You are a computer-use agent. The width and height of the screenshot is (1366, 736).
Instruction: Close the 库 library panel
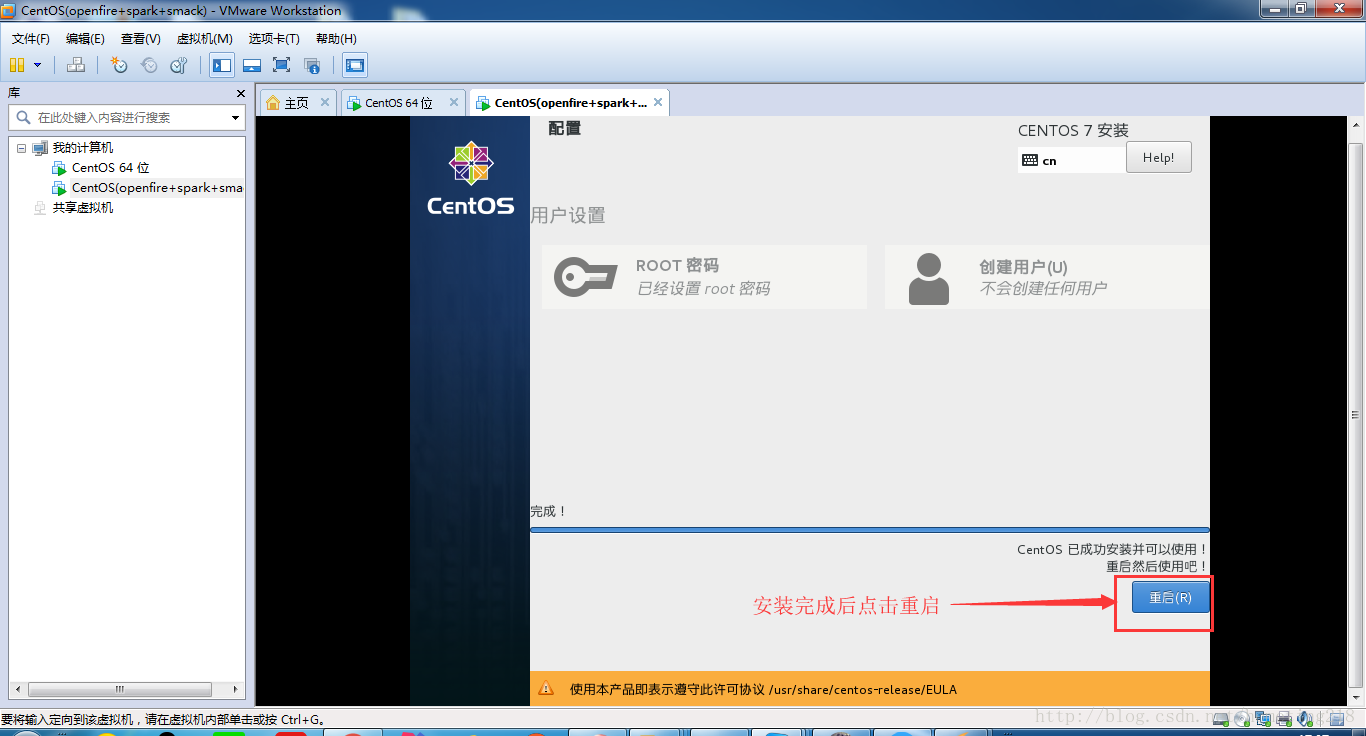(x=240, y=93)
